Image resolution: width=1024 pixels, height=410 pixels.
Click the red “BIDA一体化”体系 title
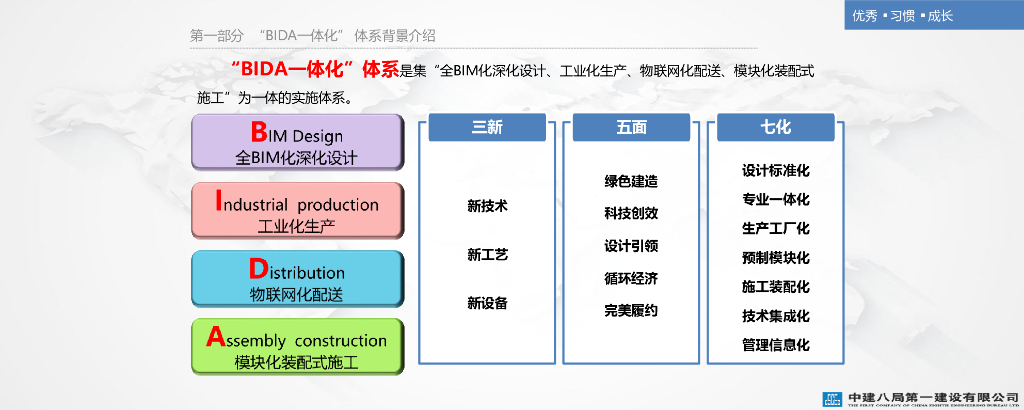pyautogui.click(x=315, y=70)
